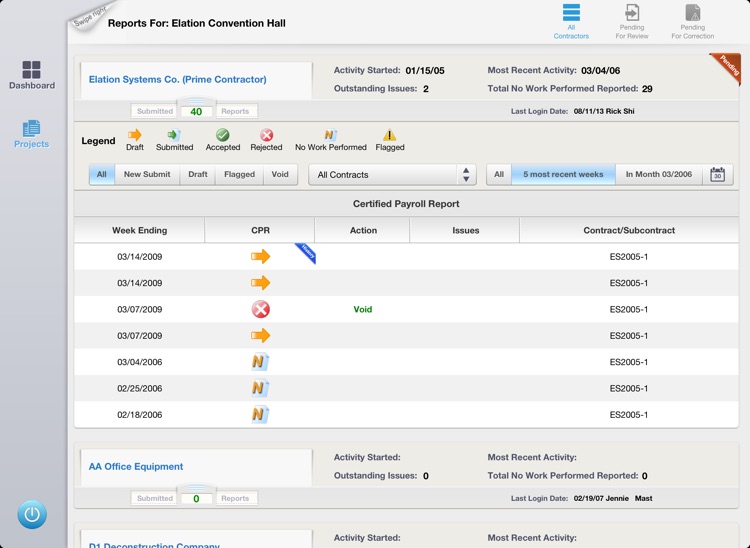The image size is (750, 548).
Task: Open the N icon for 02/25/2006
Action: pyautogui.click(x=260, y=388)
